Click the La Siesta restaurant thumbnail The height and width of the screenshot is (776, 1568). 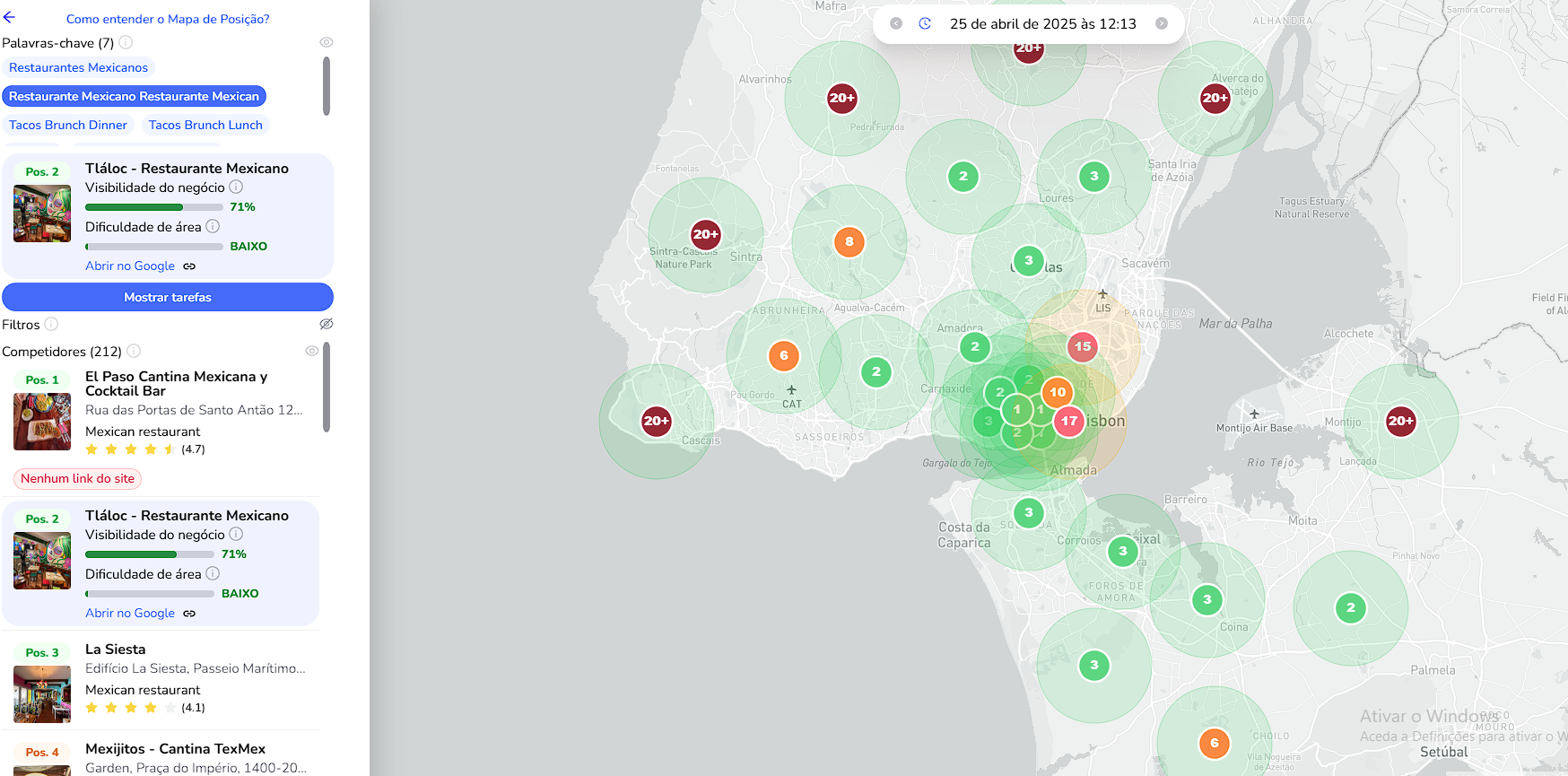click(x=42, y=694)
